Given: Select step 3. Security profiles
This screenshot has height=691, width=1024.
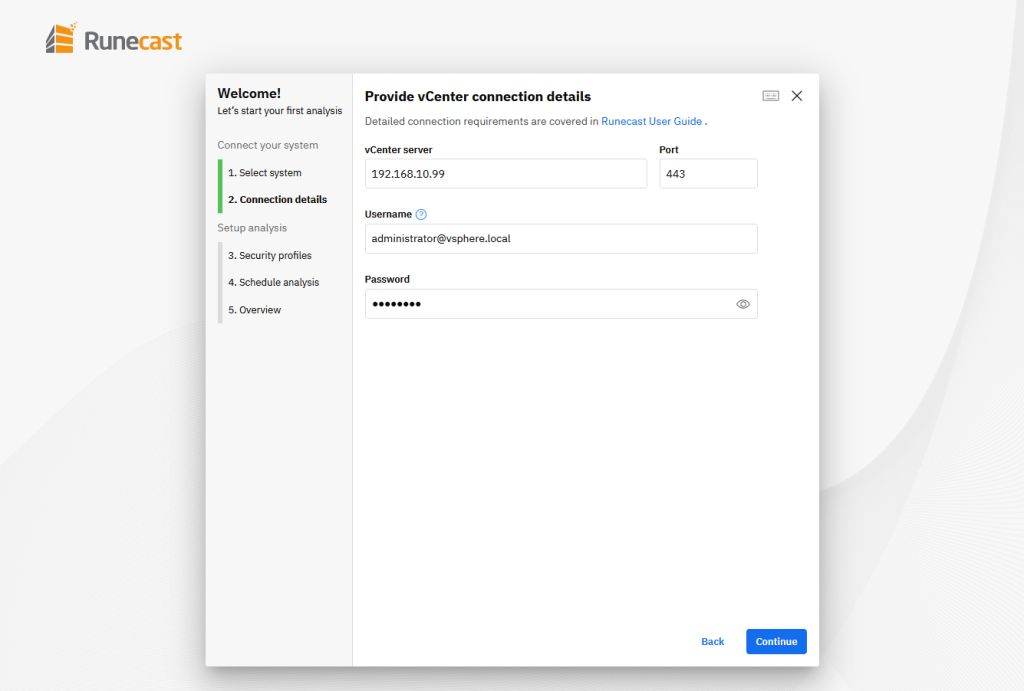Looking at the screenshot, I should pyautogui.click(x=270, y=255).
